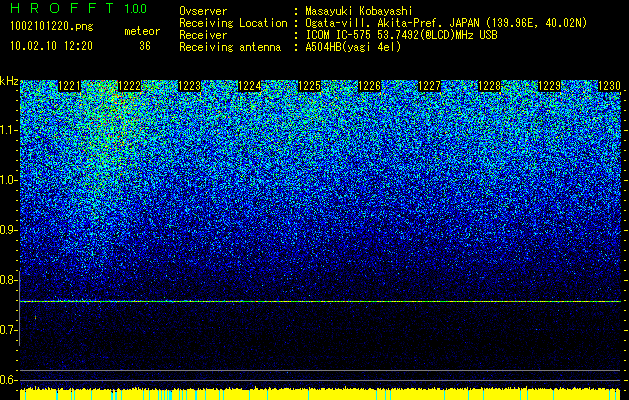
Task: Click the date stamp 10.02.10 12:20
Action: coord(51,46)
